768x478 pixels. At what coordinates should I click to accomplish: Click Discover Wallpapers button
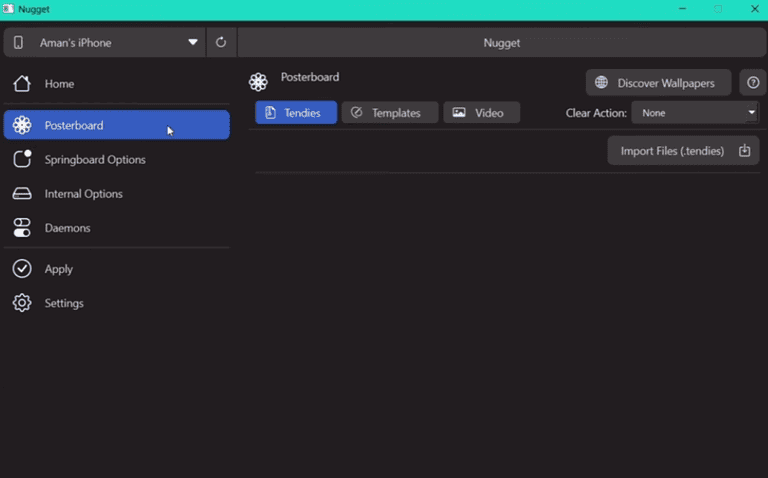tap(658, 83)
